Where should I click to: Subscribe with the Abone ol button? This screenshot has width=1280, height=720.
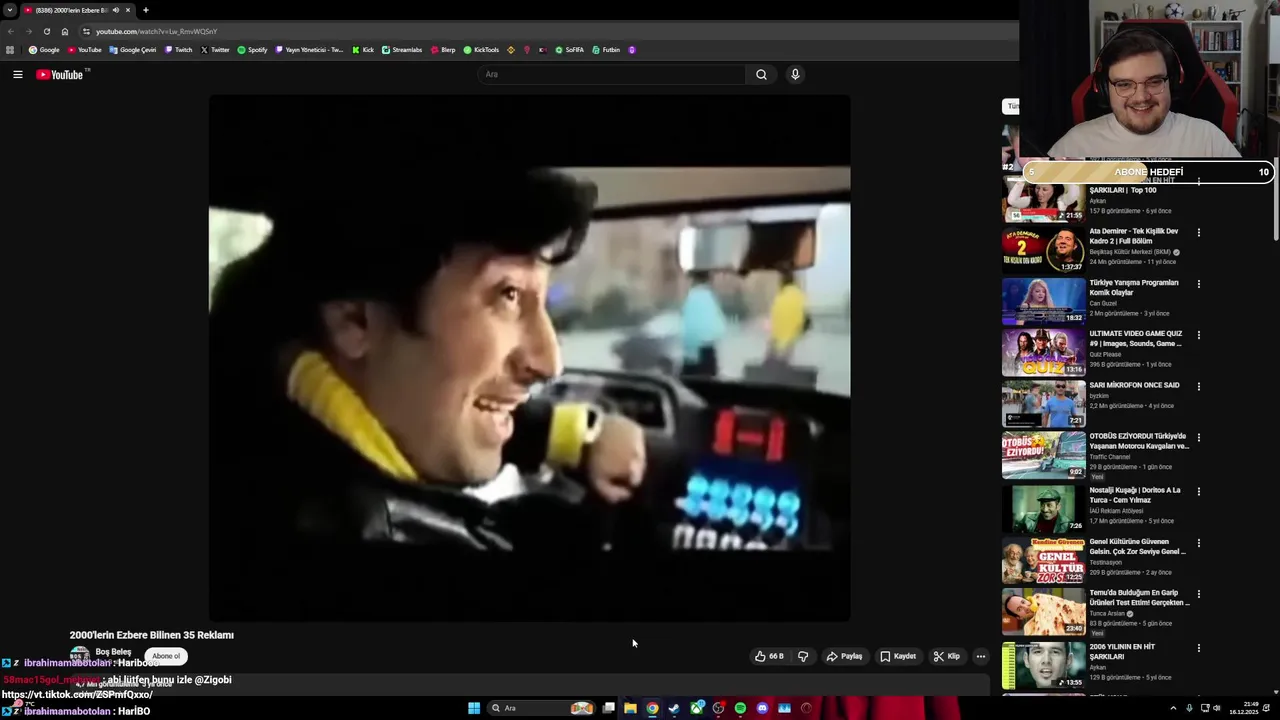pyautogui.click(x=166, y=656)
